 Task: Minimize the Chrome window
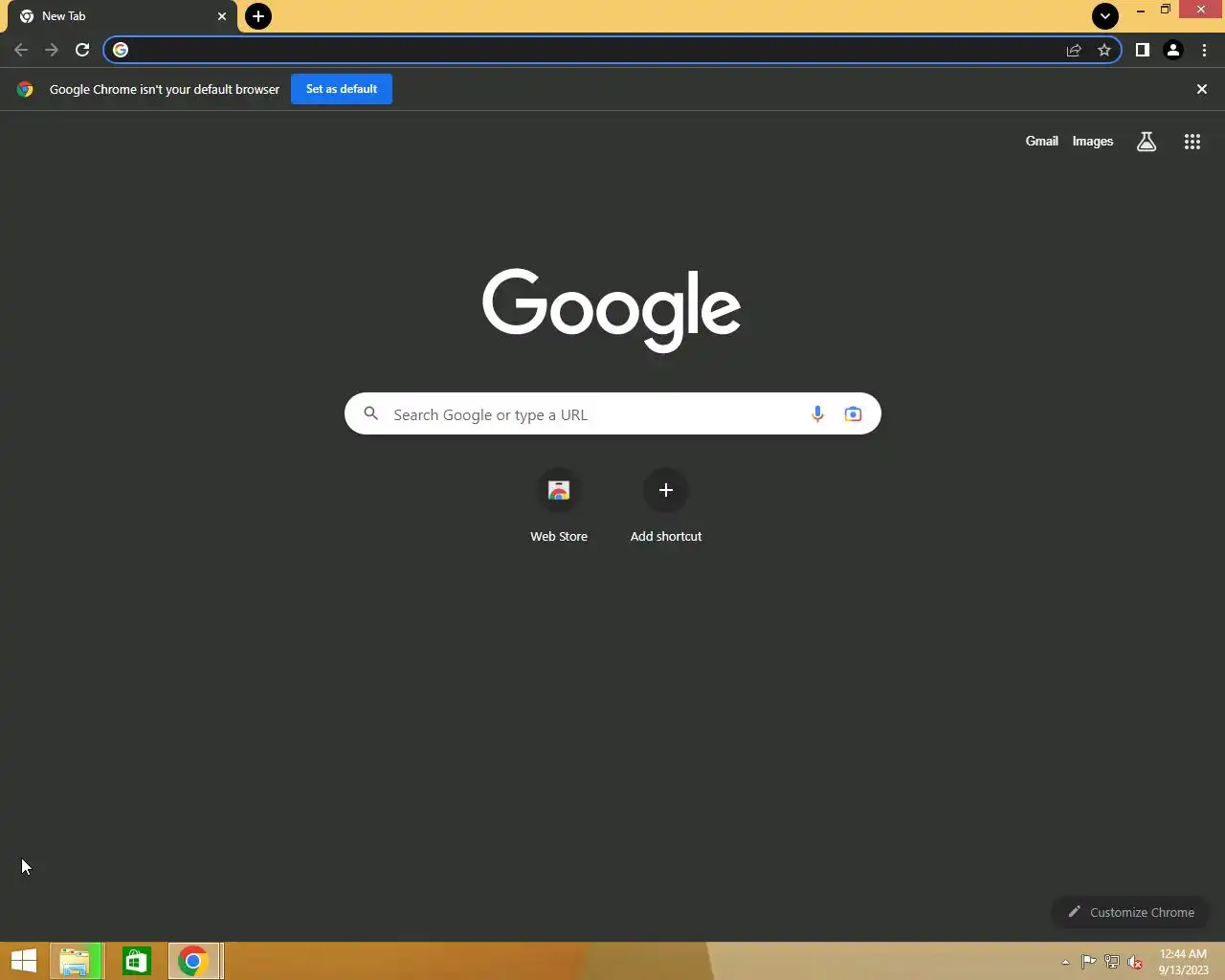coord(1140,11)
